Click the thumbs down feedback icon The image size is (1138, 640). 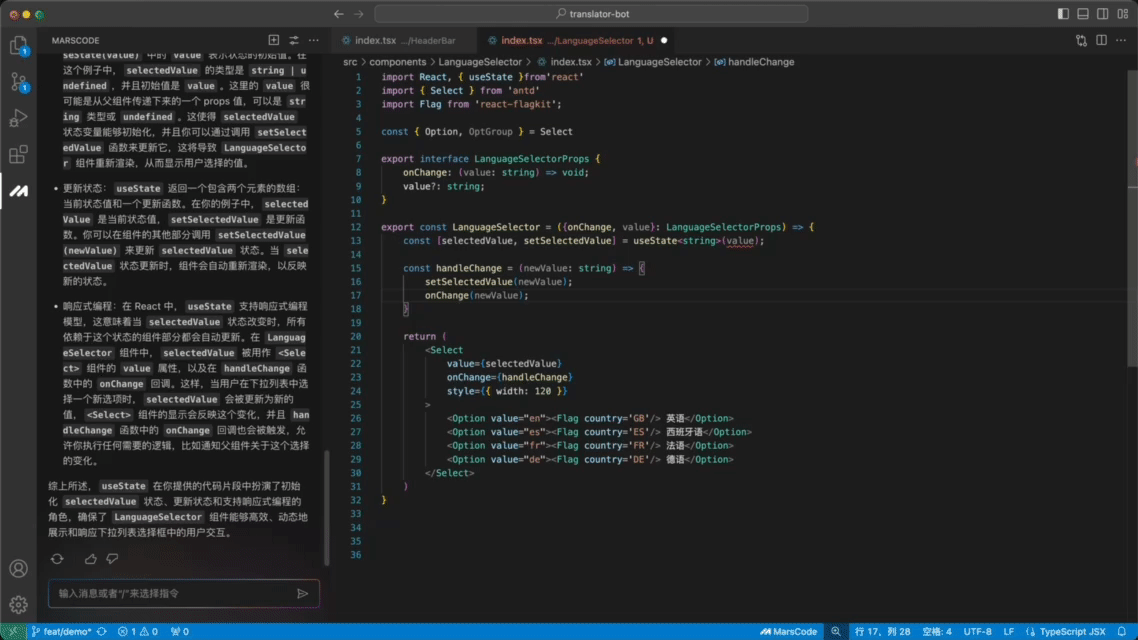point(112,559)
